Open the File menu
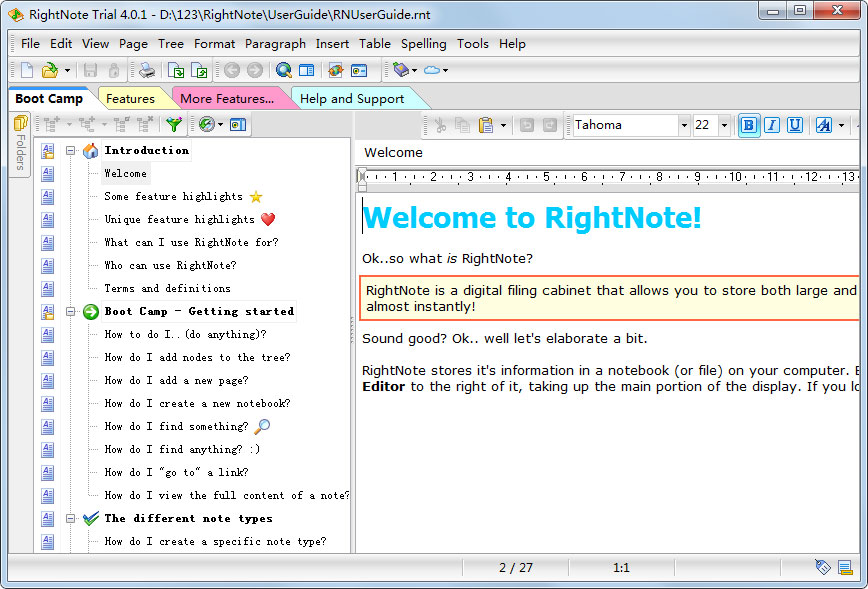This screenshot has height=589, width=868. (30, 44)
